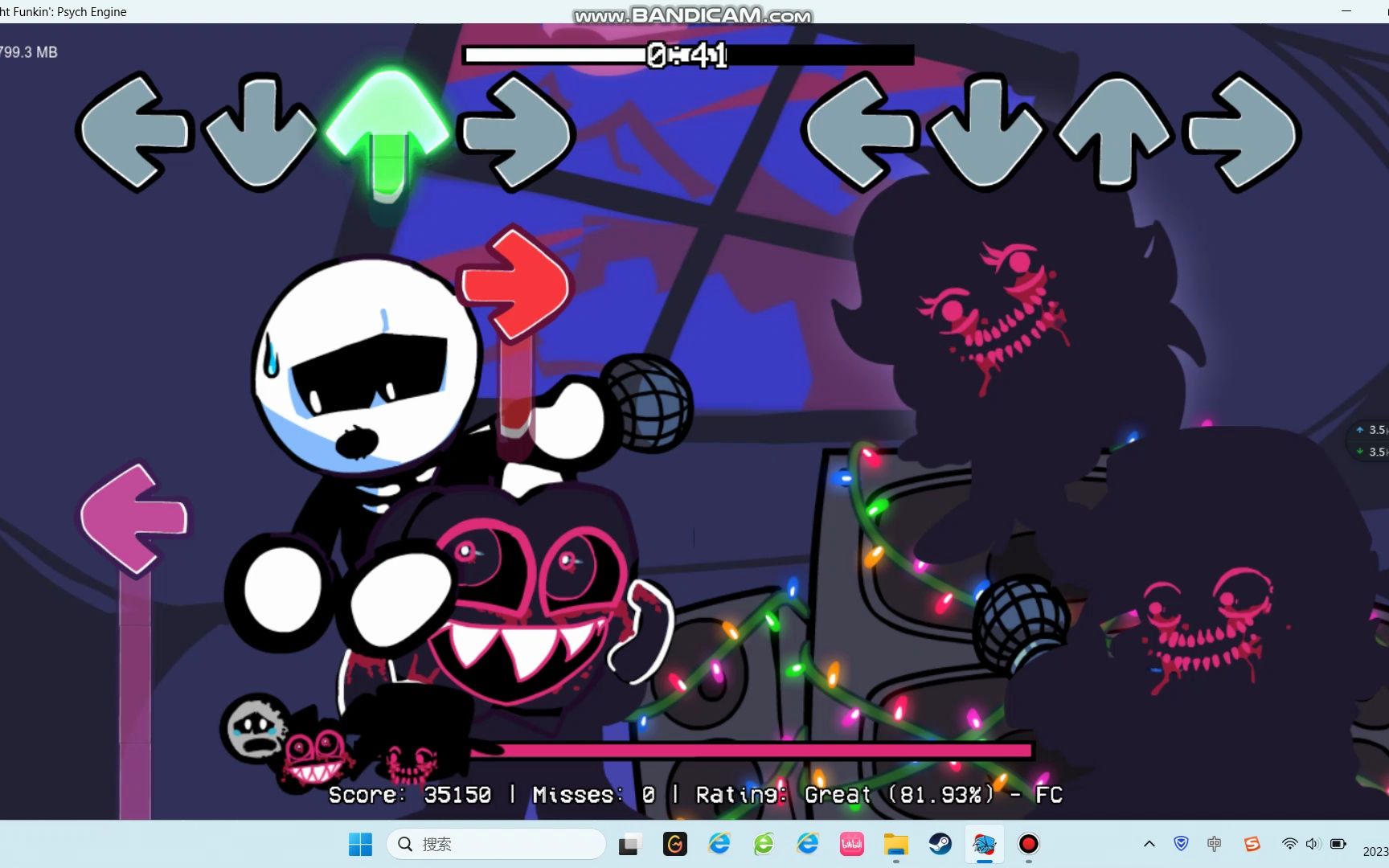Viewport: 1389px width, 868px height.
Task: Open Internet Explorer beside the bilibili icon
Action: point(807,844)
